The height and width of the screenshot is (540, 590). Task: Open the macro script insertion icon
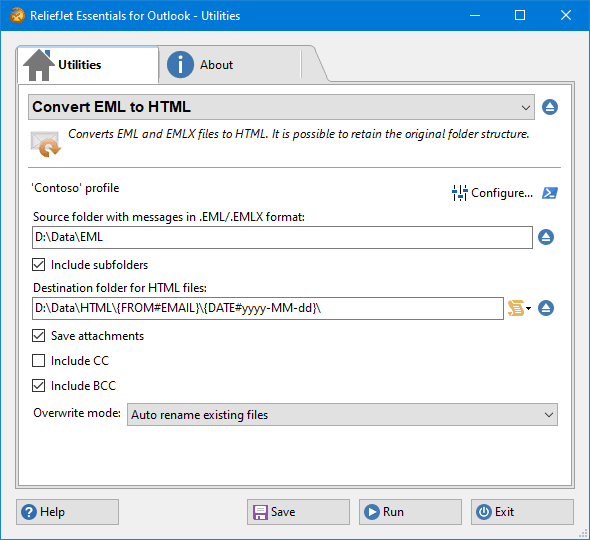(516, 308)
